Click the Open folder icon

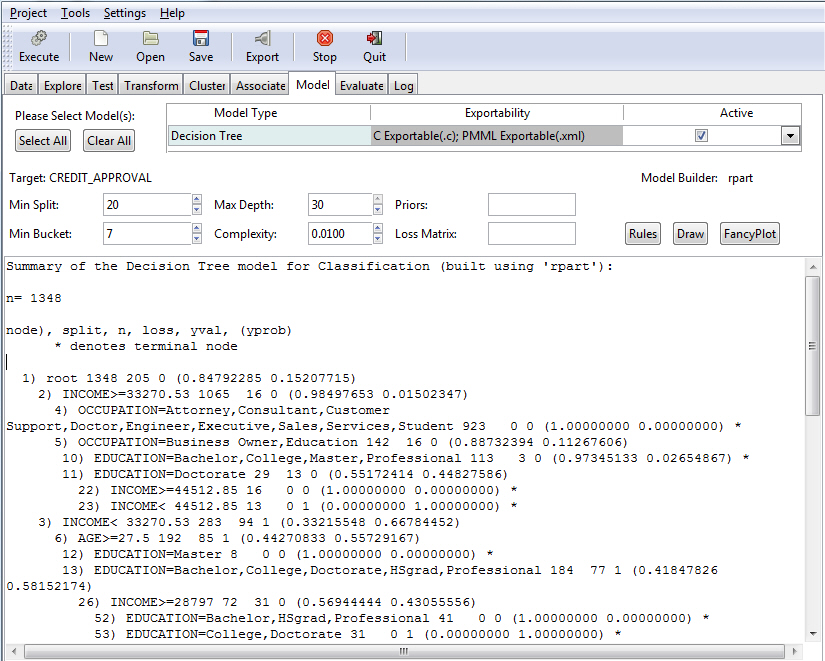(150, 38)
